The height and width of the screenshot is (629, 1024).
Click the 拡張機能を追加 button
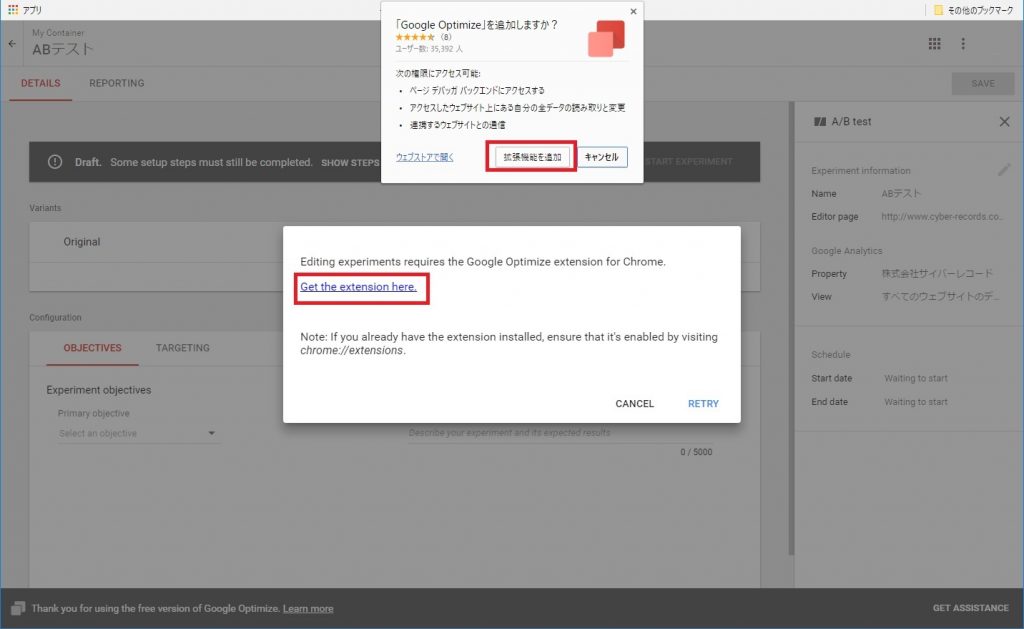tap(532, 157)
